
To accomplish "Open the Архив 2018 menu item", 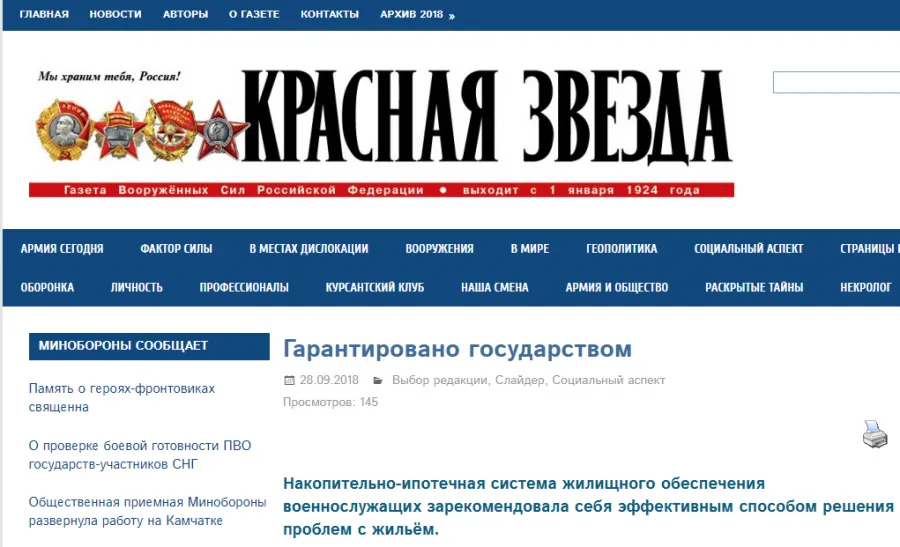I will click(412, 14).
